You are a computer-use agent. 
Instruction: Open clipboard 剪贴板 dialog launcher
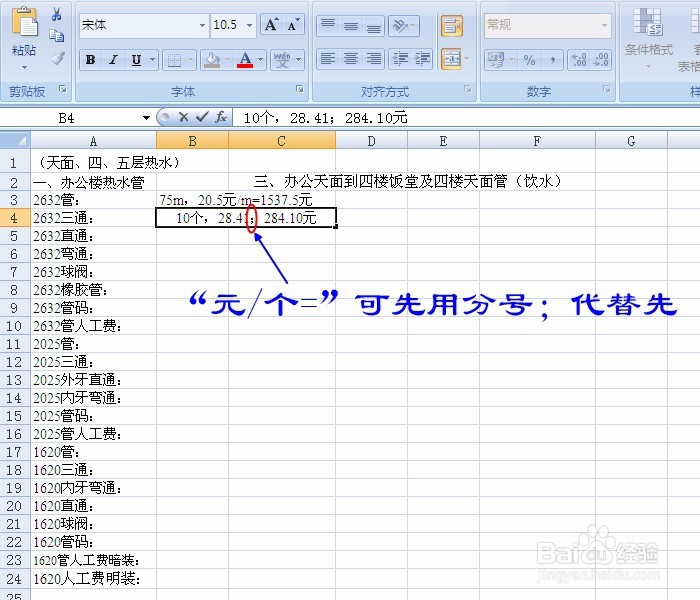(x=63, y=90)
